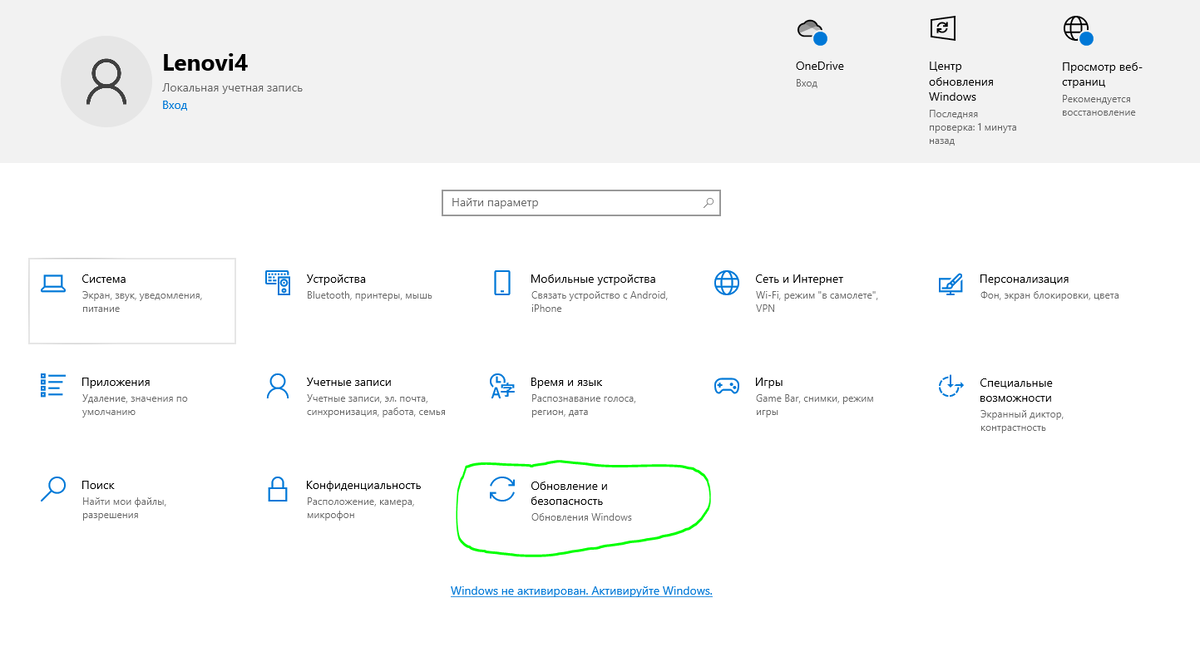Click Распознавание голоса, регион, дата description
Viewport: 1200px width, 672px height.
point(583,405)
